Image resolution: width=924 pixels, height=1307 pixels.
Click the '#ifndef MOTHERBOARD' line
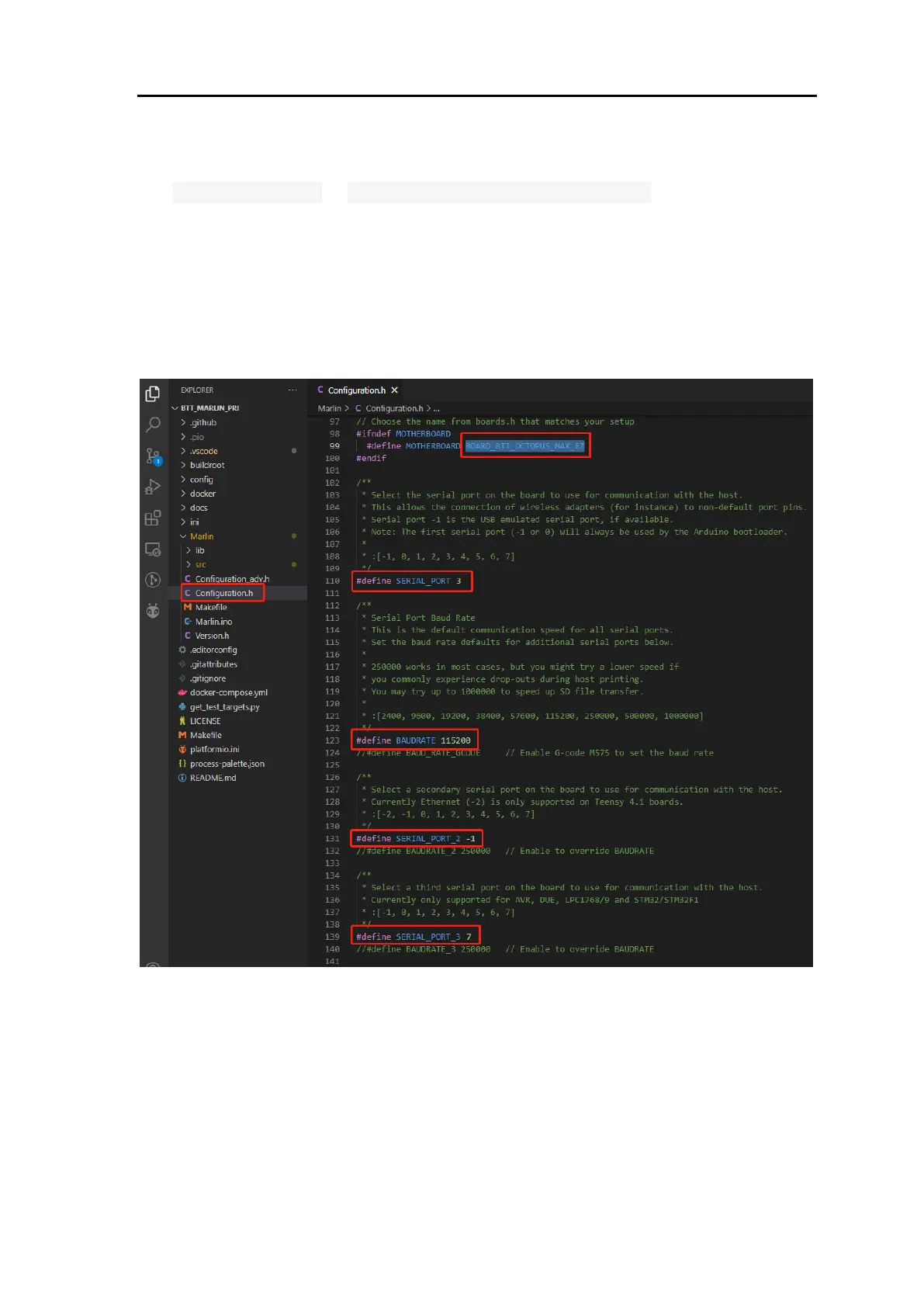[403, 434]
